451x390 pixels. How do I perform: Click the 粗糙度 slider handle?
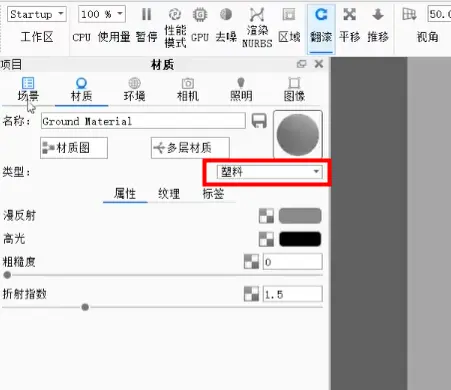pyautogui.click(x=7, y=275)
